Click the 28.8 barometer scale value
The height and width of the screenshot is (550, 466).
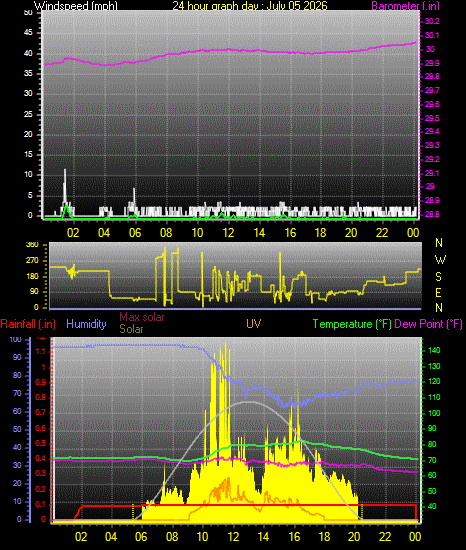[432, 215]
